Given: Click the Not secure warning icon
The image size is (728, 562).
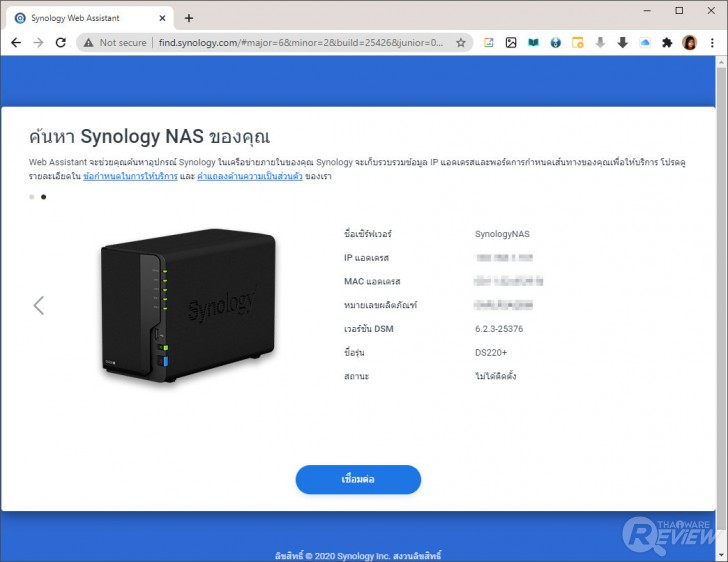Looking at the screenshot, I should 88,43.
